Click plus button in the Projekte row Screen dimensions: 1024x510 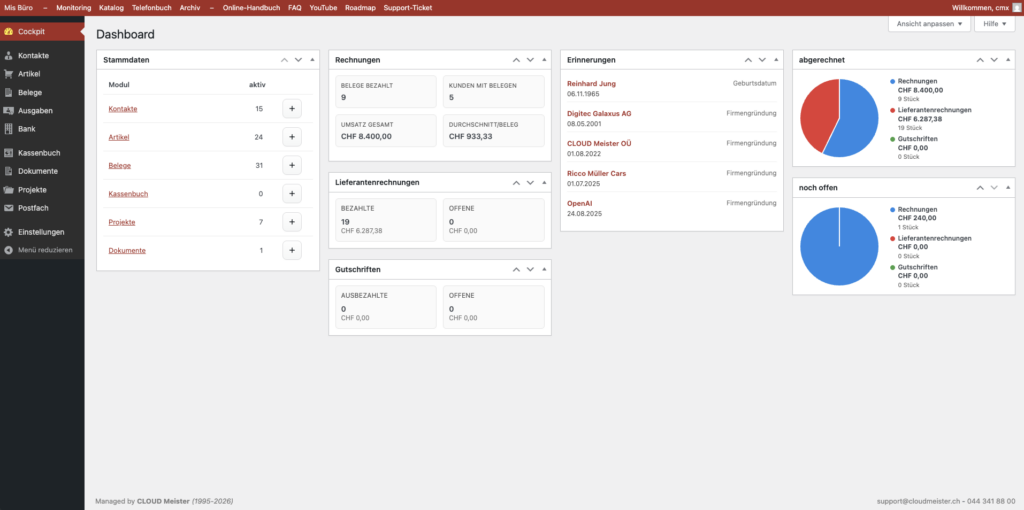[x=292, y=222]
